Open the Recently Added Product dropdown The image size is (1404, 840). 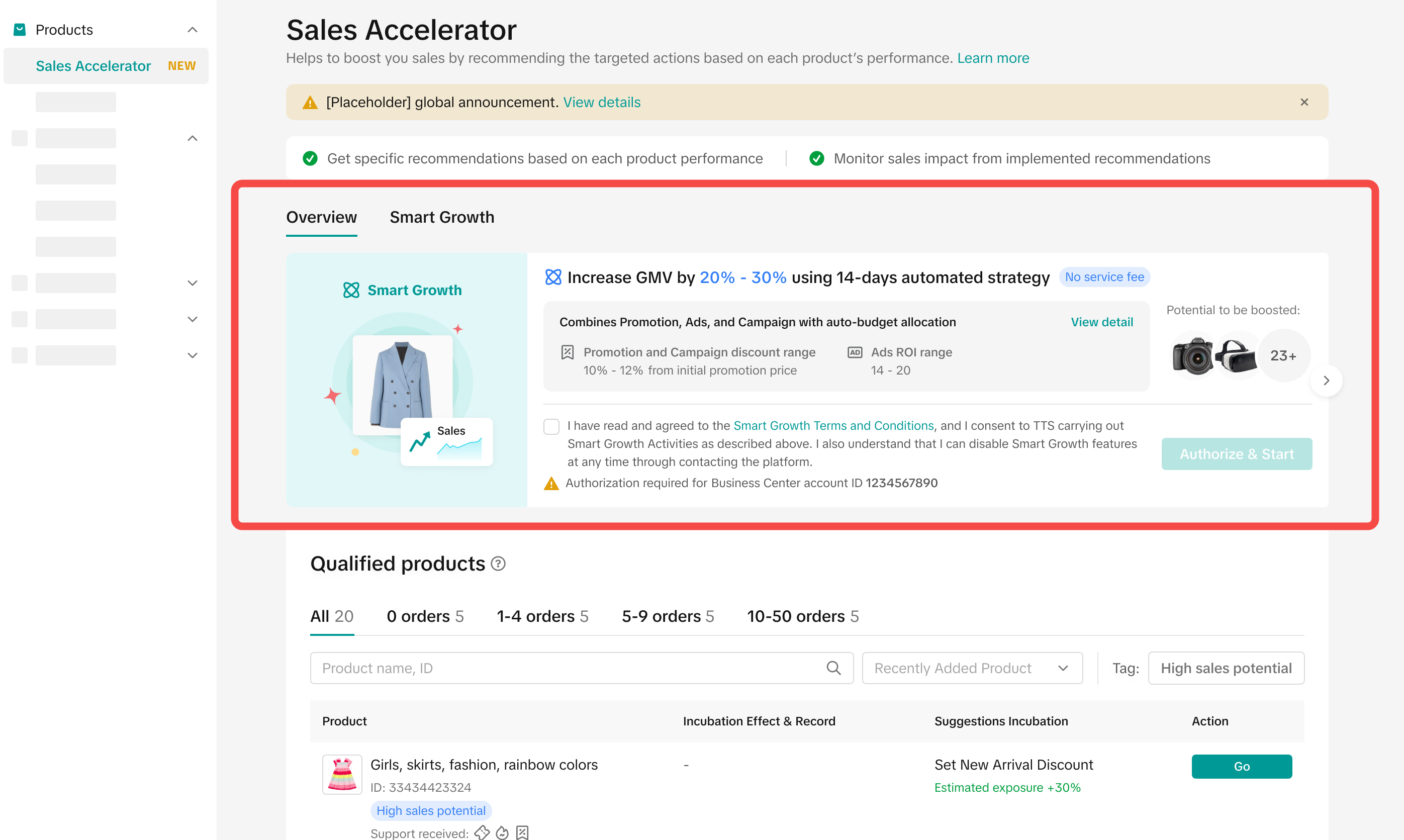972,668
